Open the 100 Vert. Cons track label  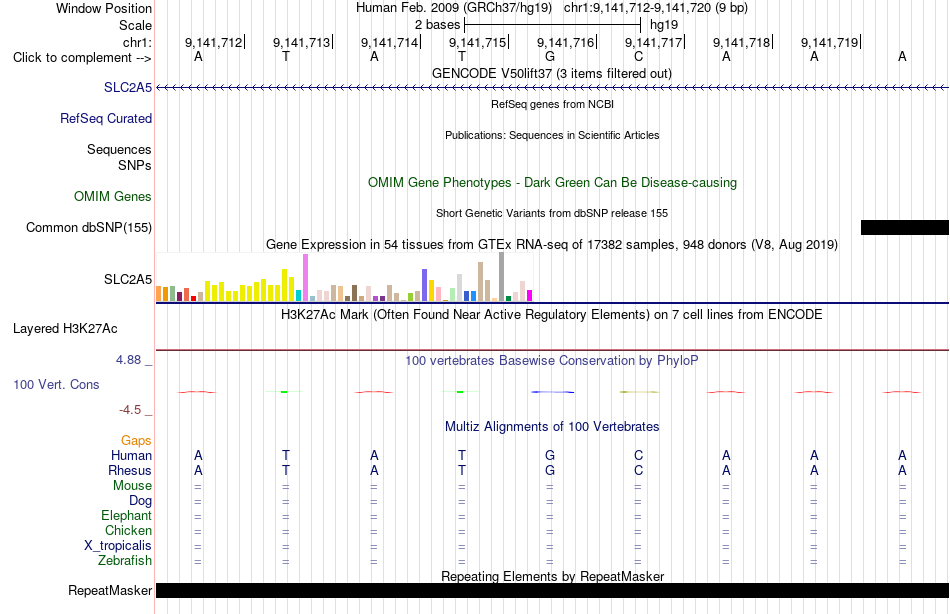pos(56,384)
